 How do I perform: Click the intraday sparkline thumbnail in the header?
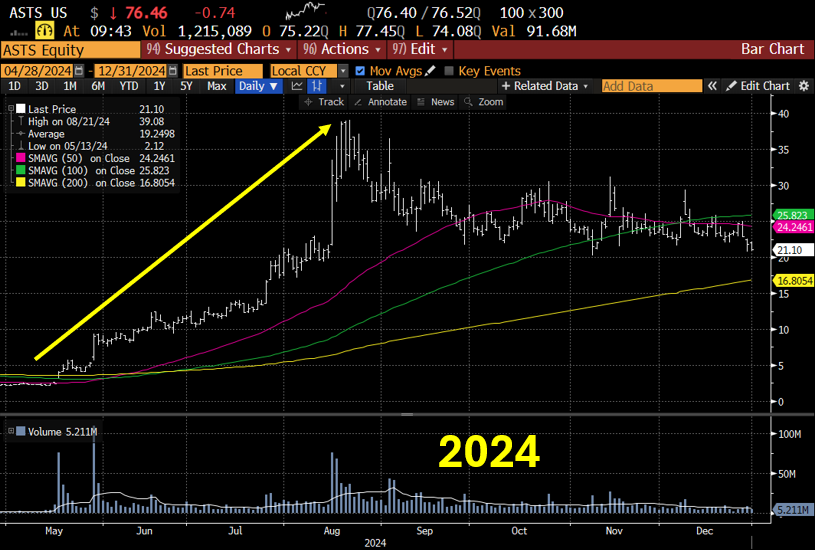click(x=306, y=10)
